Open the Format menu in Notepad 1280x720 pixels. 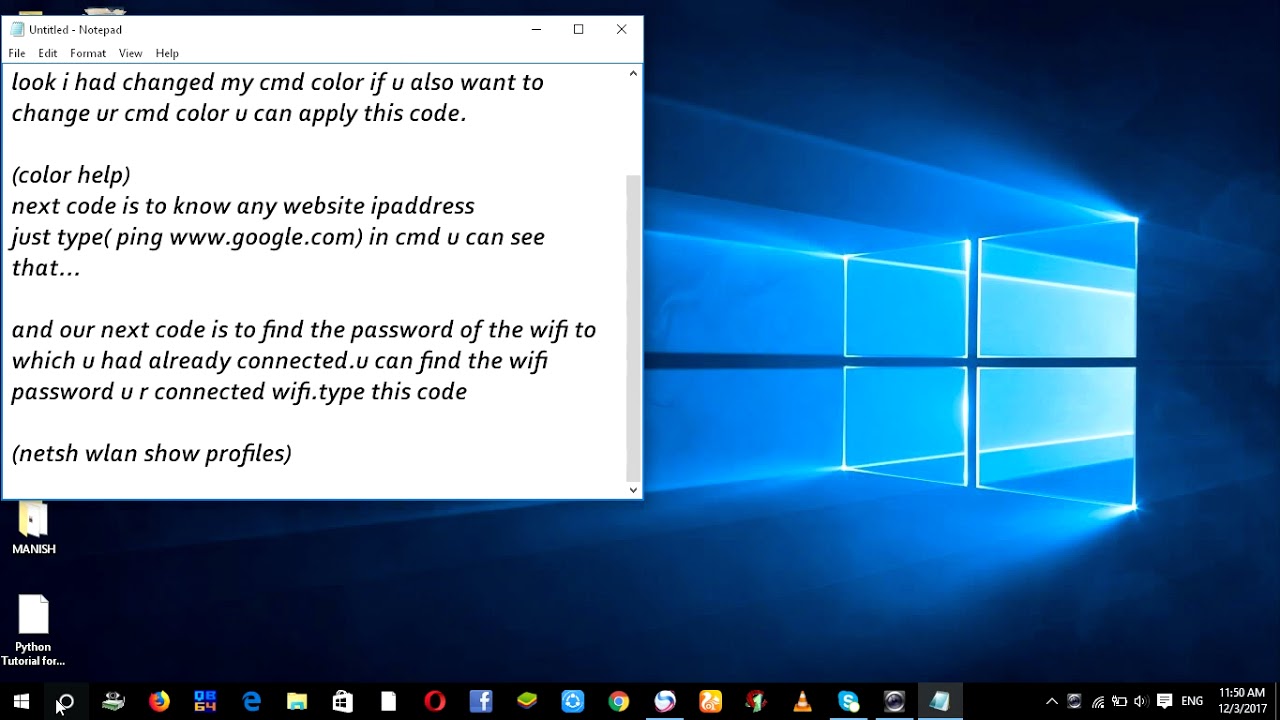(x=88, y=53)
